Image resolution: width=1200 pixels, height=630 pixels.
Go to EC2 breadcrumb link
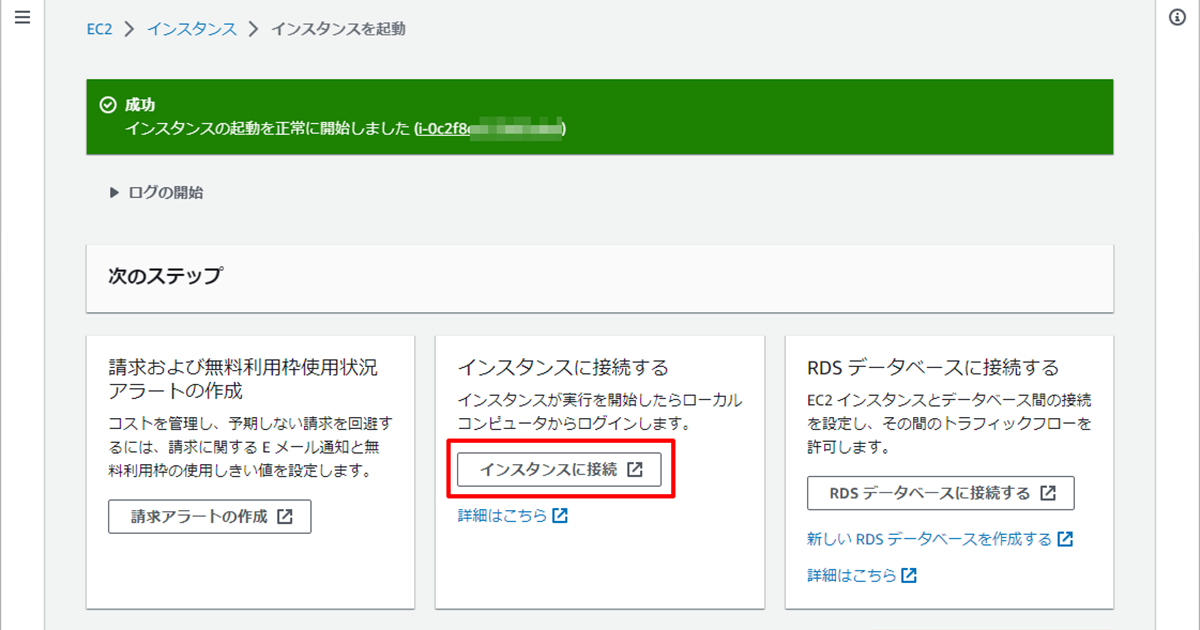(99, 29)
